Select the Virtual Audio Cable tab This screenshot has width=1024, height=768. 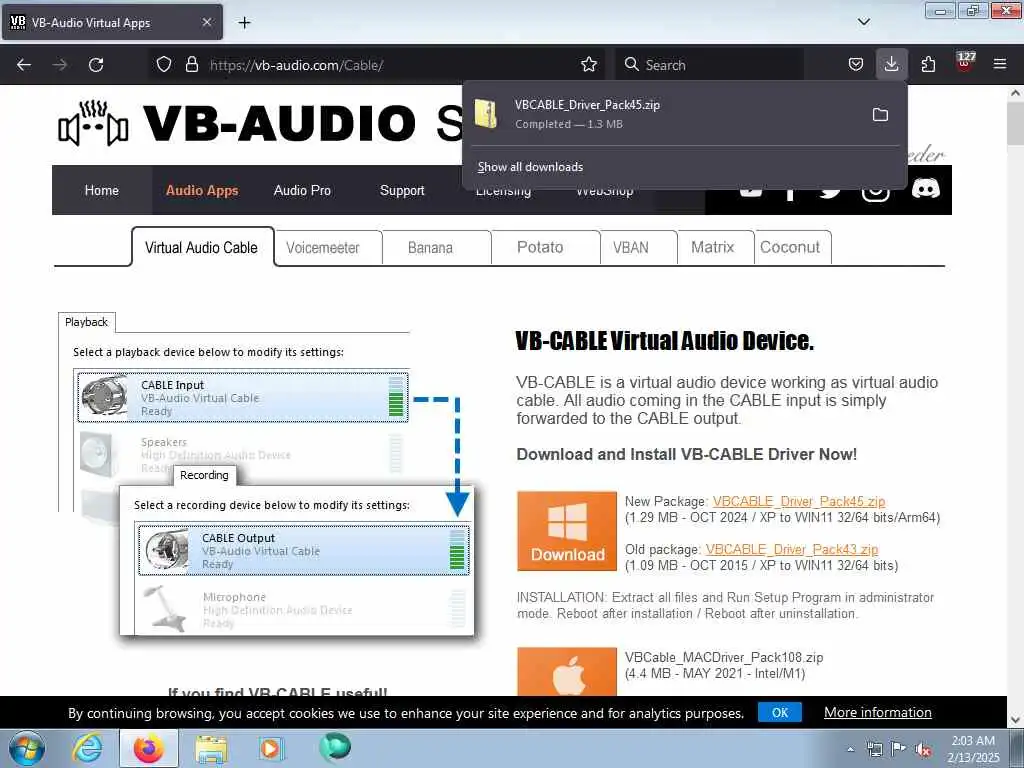point(202,248)
